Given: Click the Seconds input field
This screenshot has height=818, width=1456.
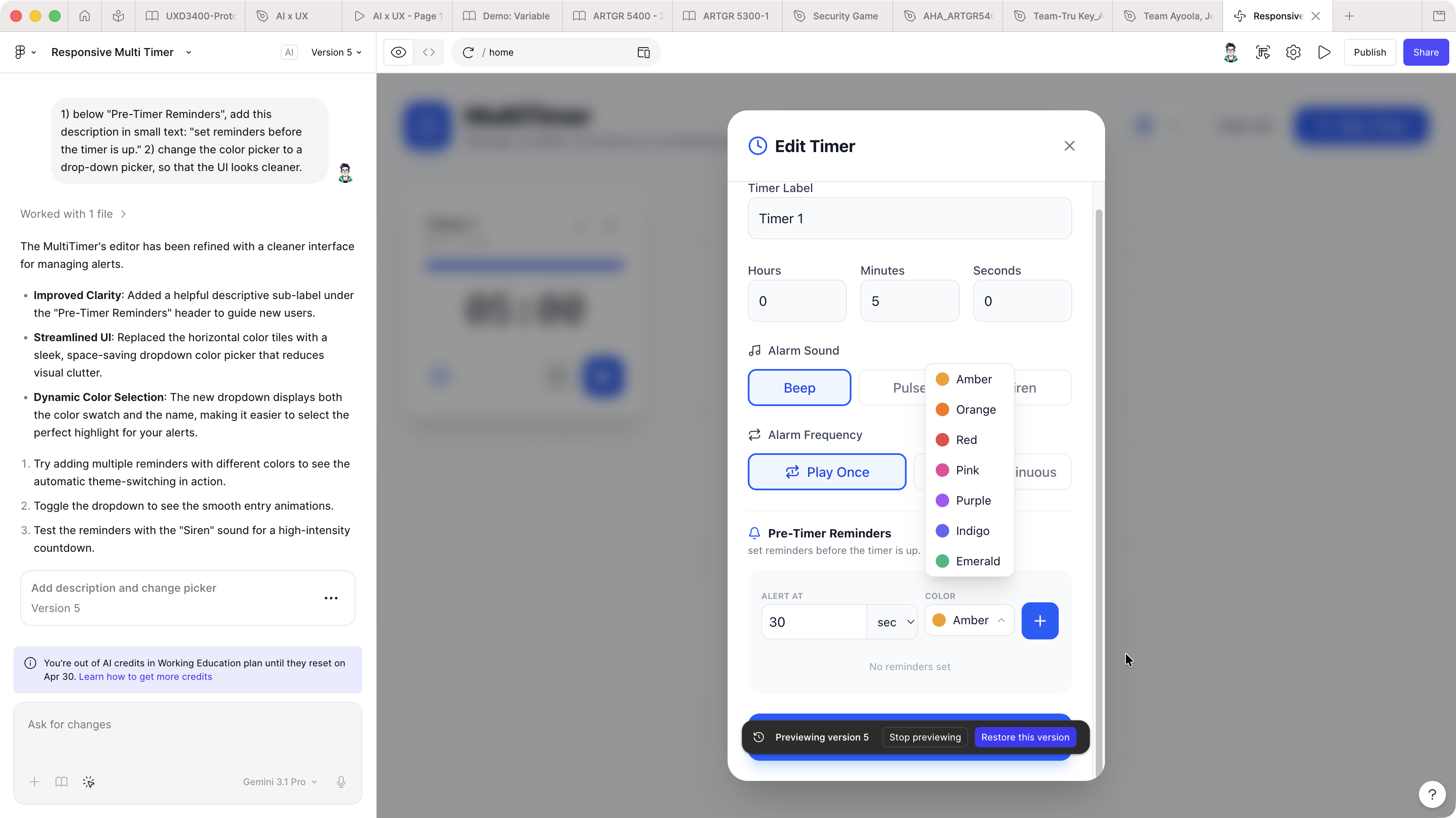Looking at the screenshot, I should click(x=1022, y=300).
